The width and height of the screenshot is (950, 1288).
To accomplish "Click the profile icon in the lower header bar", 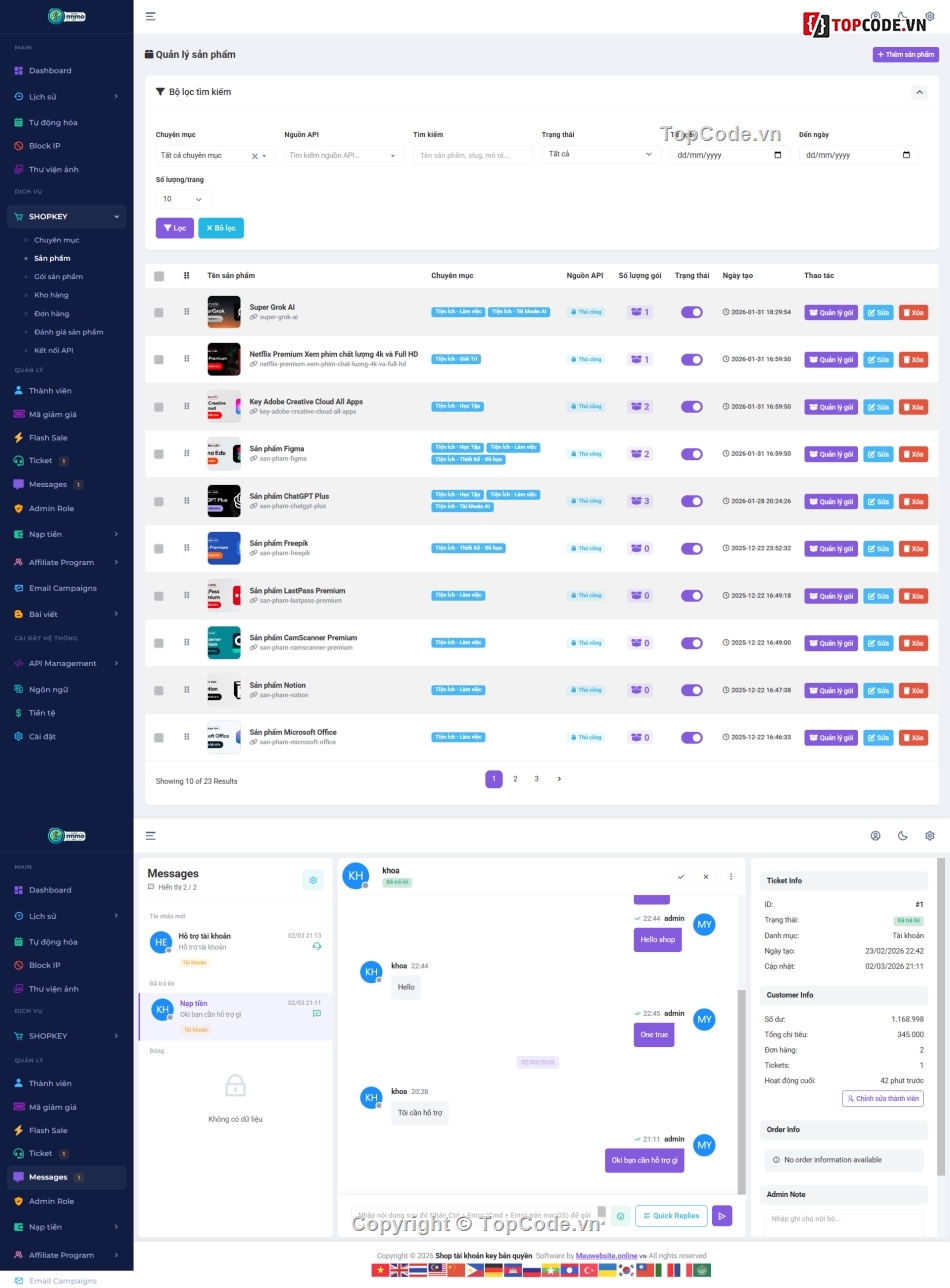I will pyautogui.click(x=877, y=836).
